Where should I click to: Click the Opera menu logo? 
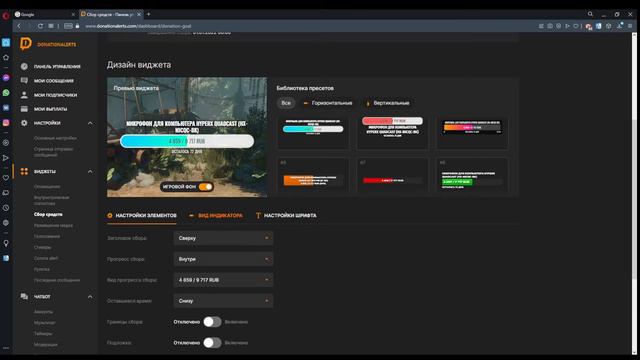pos(6,16)
